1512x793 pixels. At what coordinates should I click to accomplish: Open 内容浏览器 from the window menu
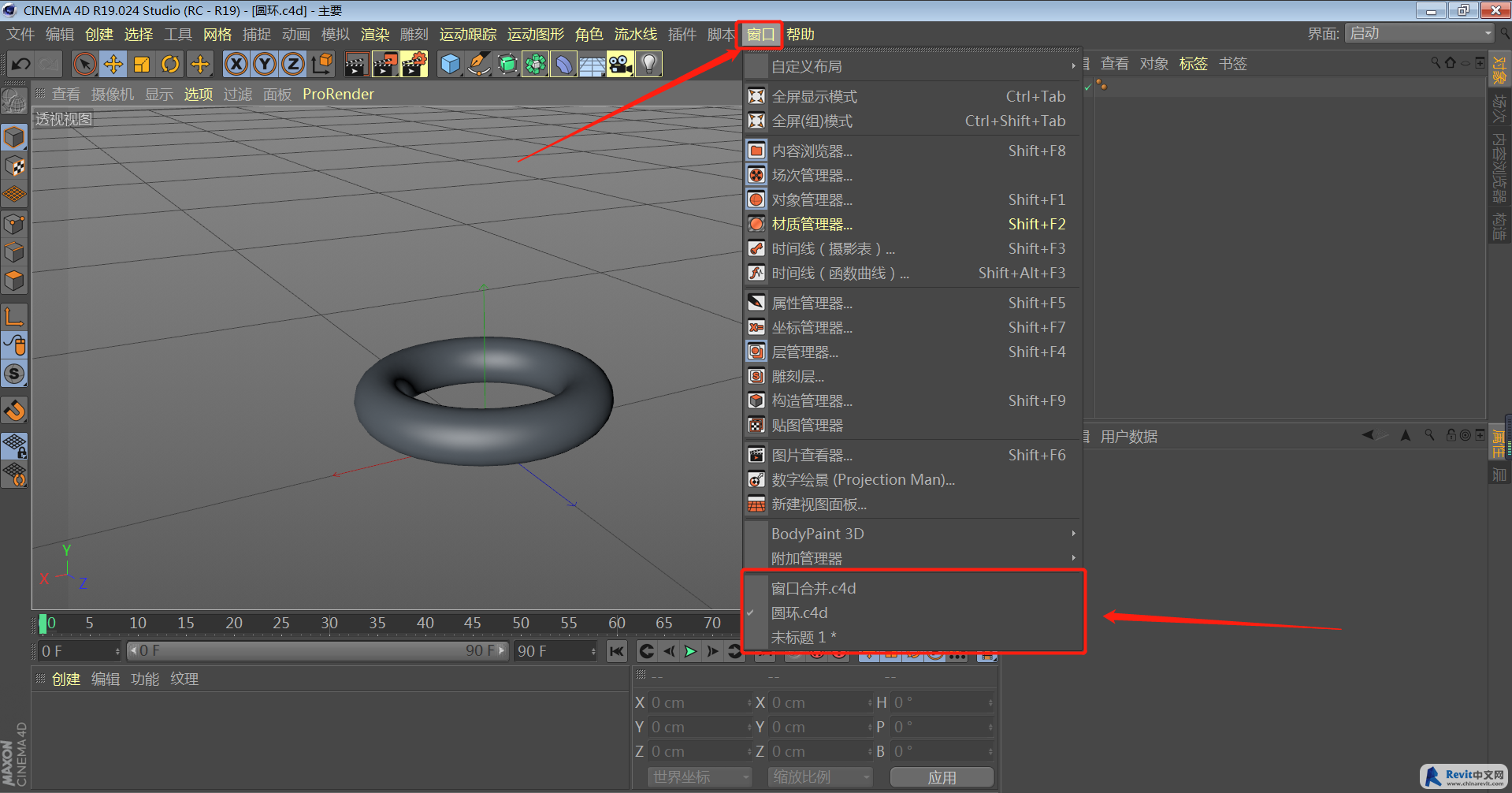pyautogui.click(x=912, y=151)
